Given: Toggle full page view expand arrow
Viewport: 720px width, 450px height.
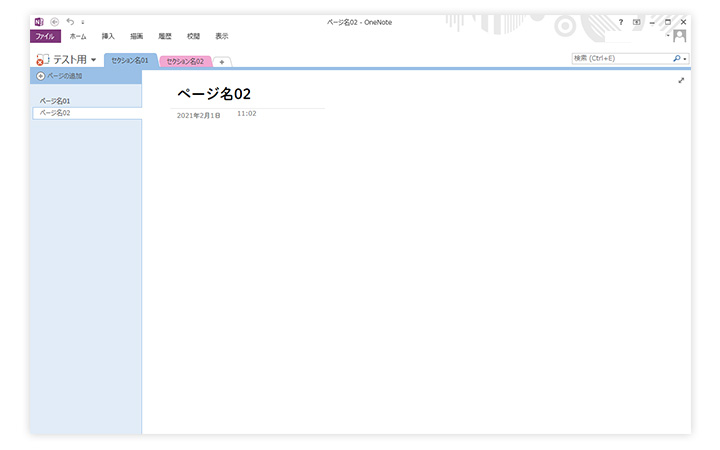Looking at the screenshot, I should click(681, 80).
